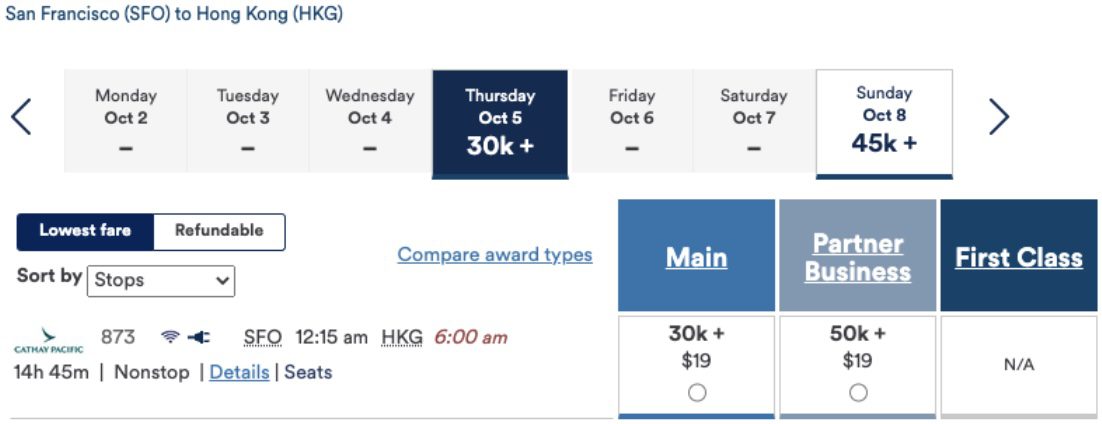1102x424 pixels.
Task: Select the Sunday Oct 8 45k+ date tab
Action: click(x=884, y=122)
